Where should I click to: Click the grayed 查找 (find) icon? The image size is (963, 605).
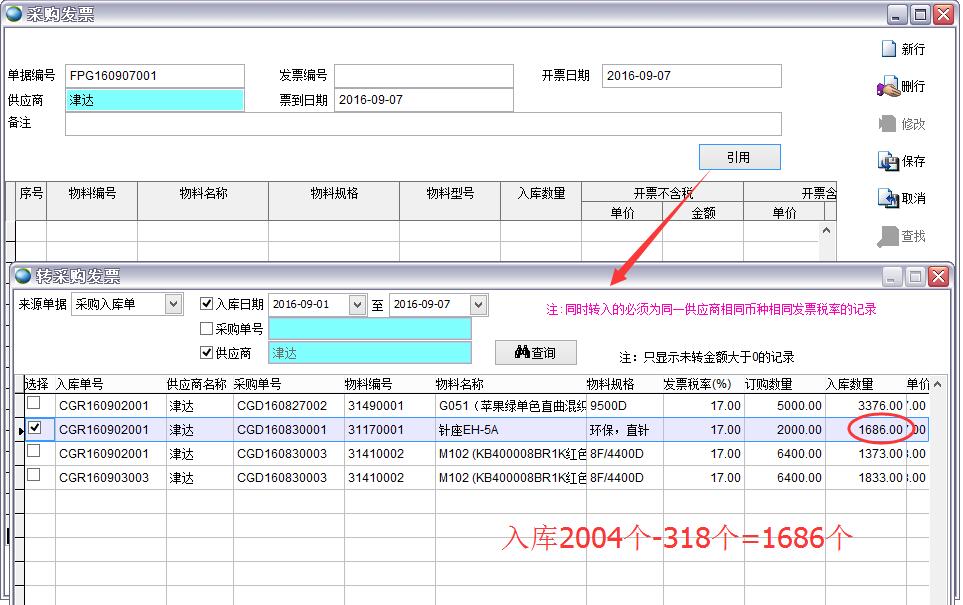tap(888, 236)
